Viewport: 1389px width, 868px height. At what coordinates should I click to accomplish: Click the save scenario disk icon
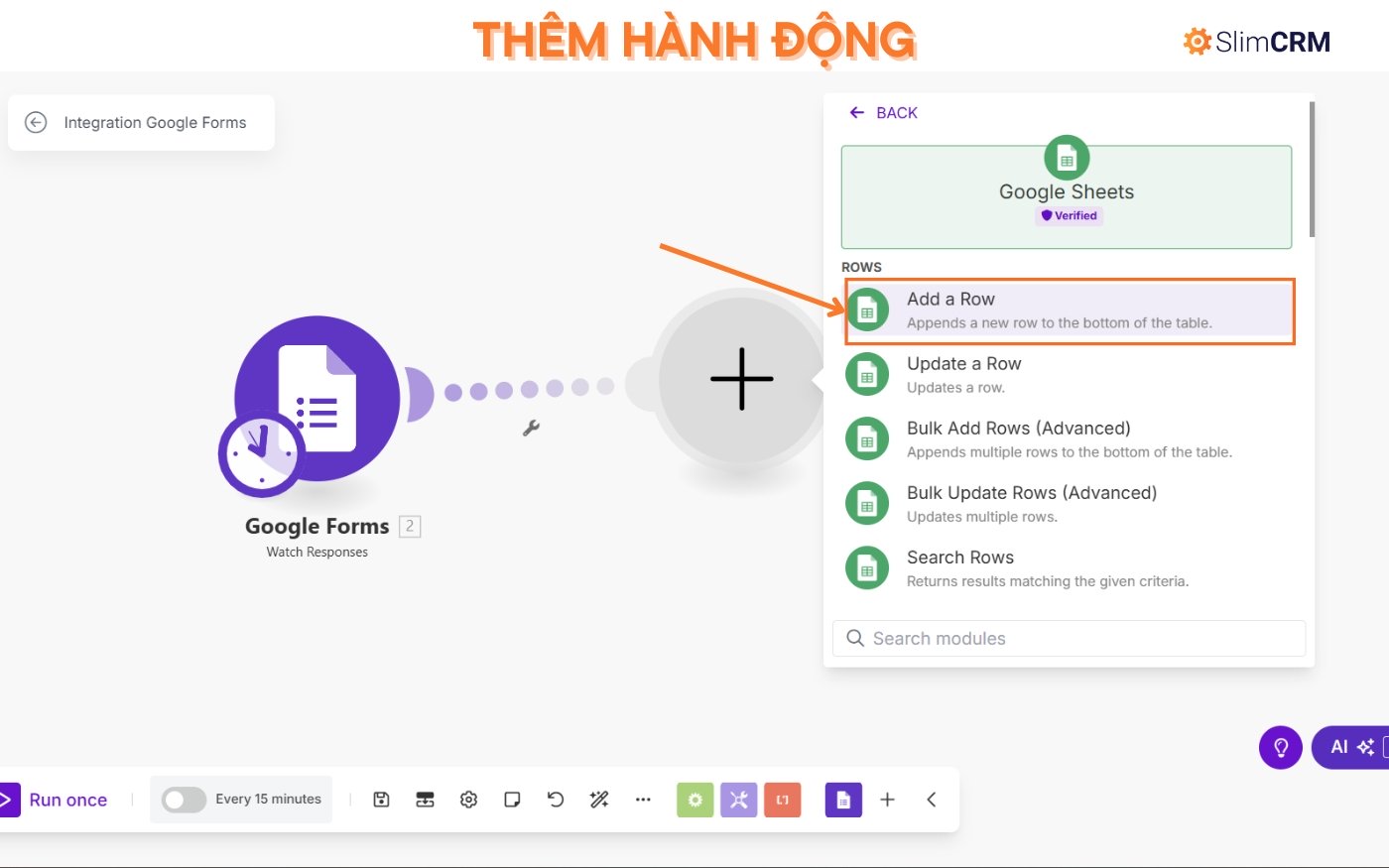(x=381, y=800)
